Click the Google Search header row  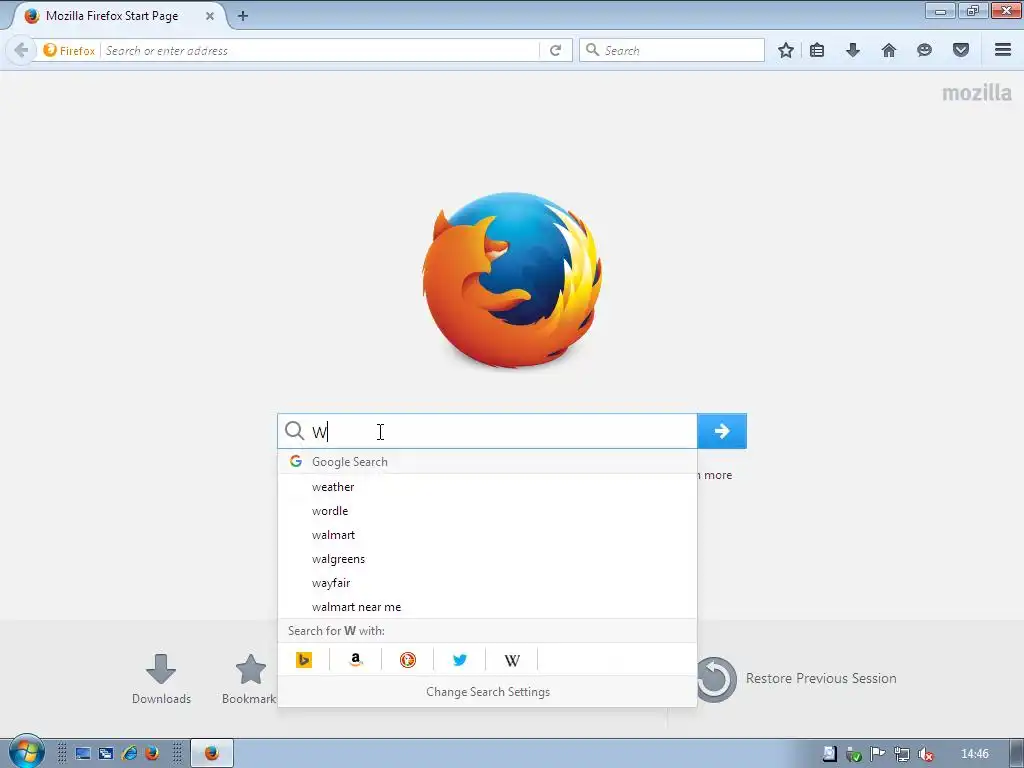(487, 462)
